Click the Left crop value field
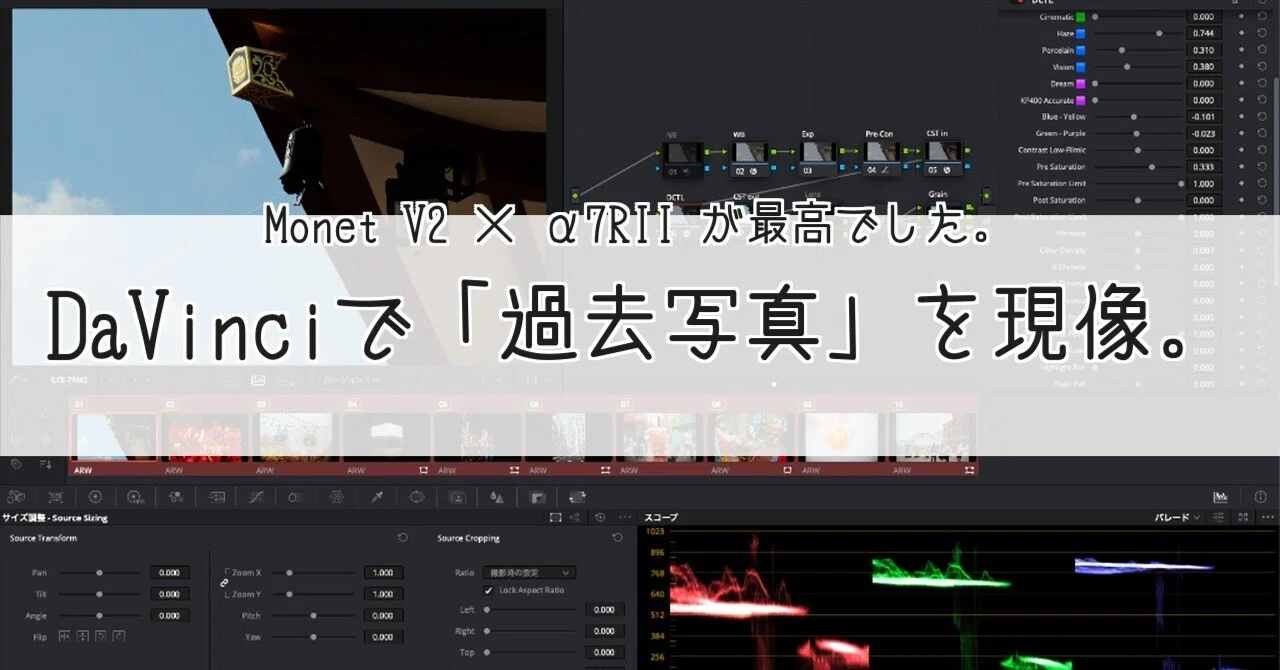 point(605,610)
